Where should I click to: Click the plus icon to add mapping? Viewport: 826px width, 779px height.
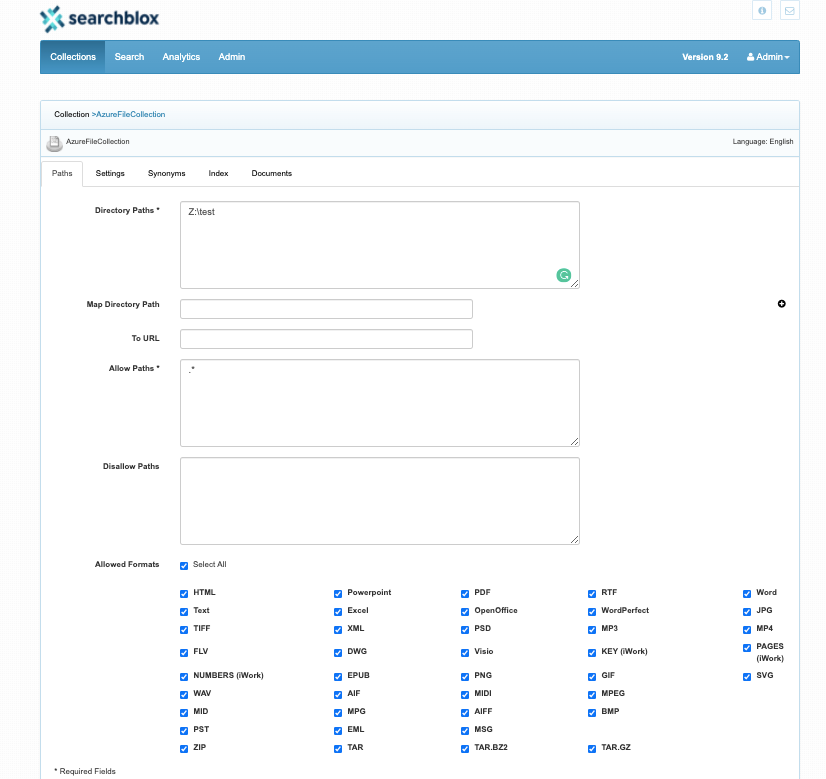pyautogui.click(x=782, y=304)
